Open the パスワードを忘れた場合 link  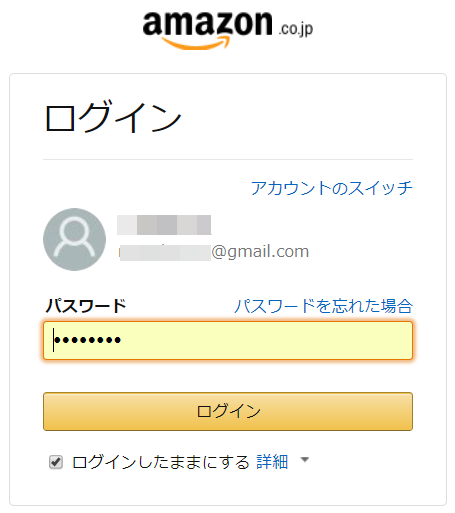tap(323, 306)
